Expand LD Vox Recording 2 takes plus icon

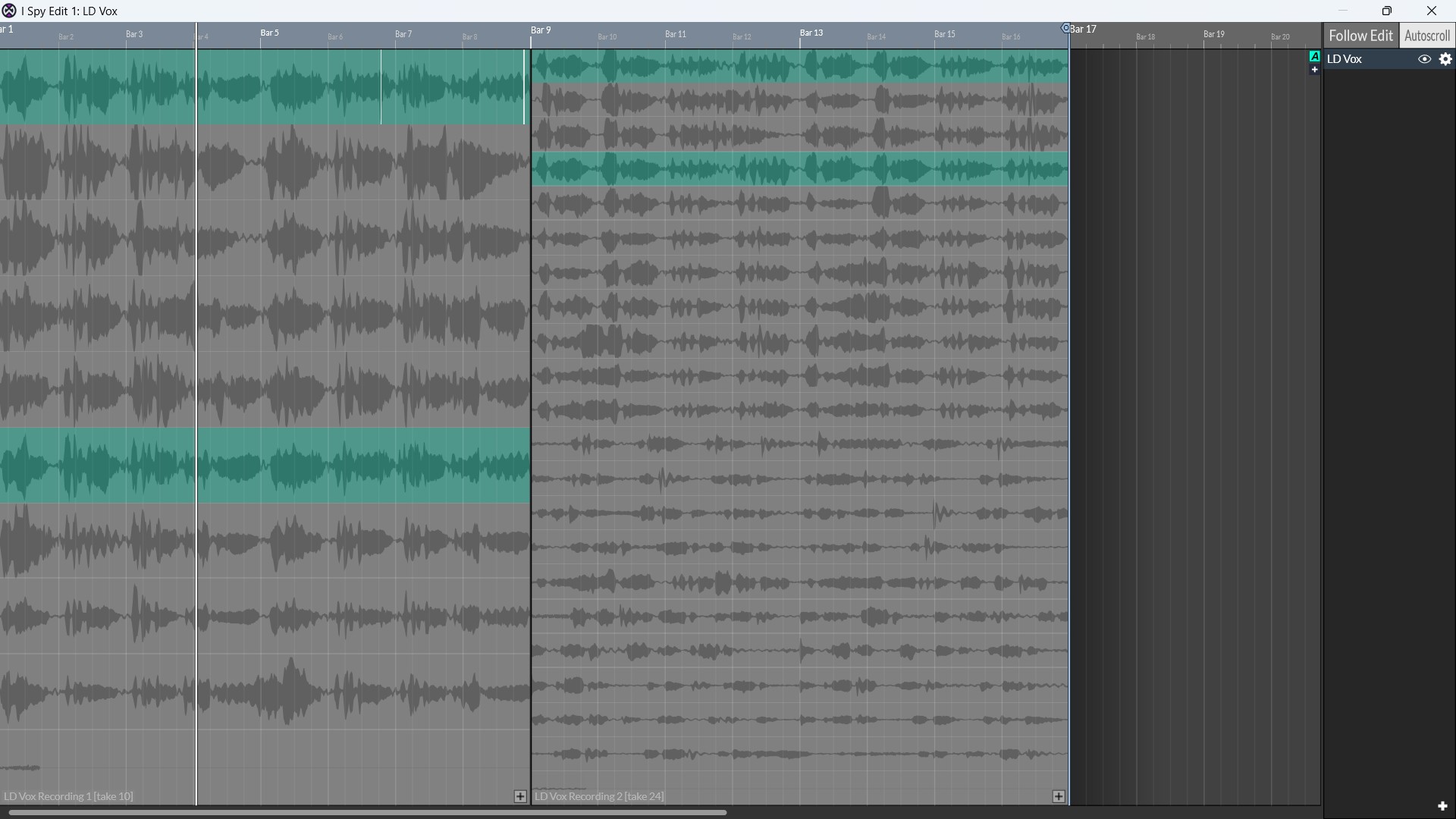(1059, 796)
